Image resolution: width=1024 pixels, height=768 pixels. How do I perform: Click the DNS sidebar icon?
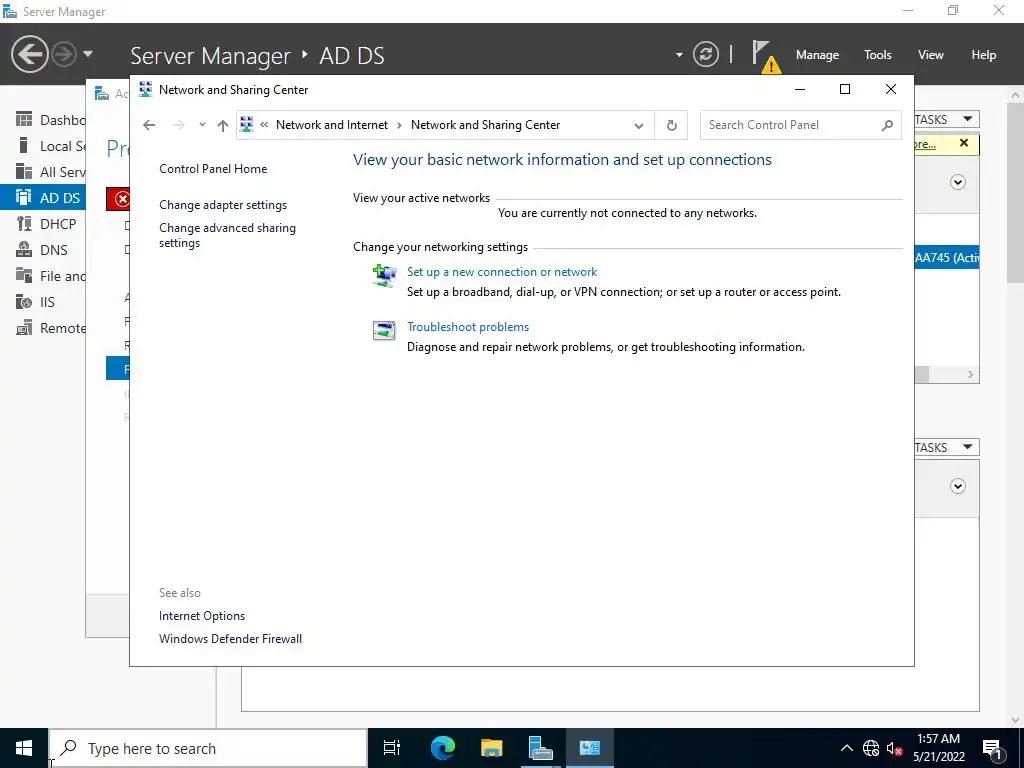click(24, 250)
